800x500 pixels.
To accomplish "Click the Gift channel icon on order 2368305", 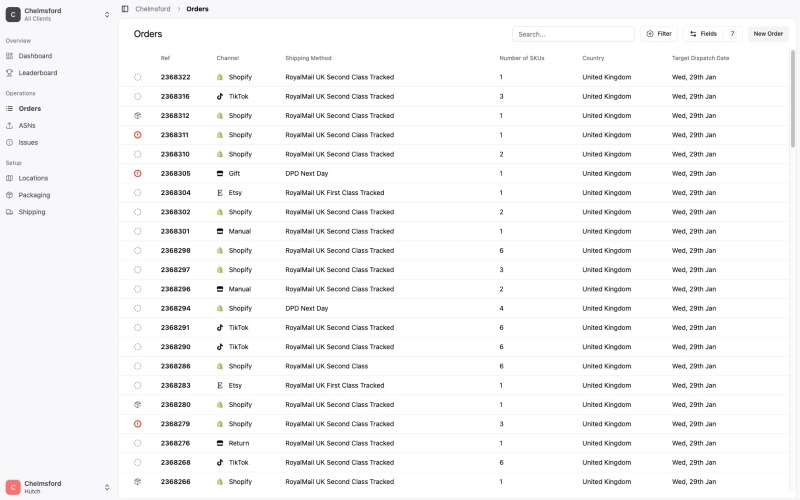I will 220,173.
